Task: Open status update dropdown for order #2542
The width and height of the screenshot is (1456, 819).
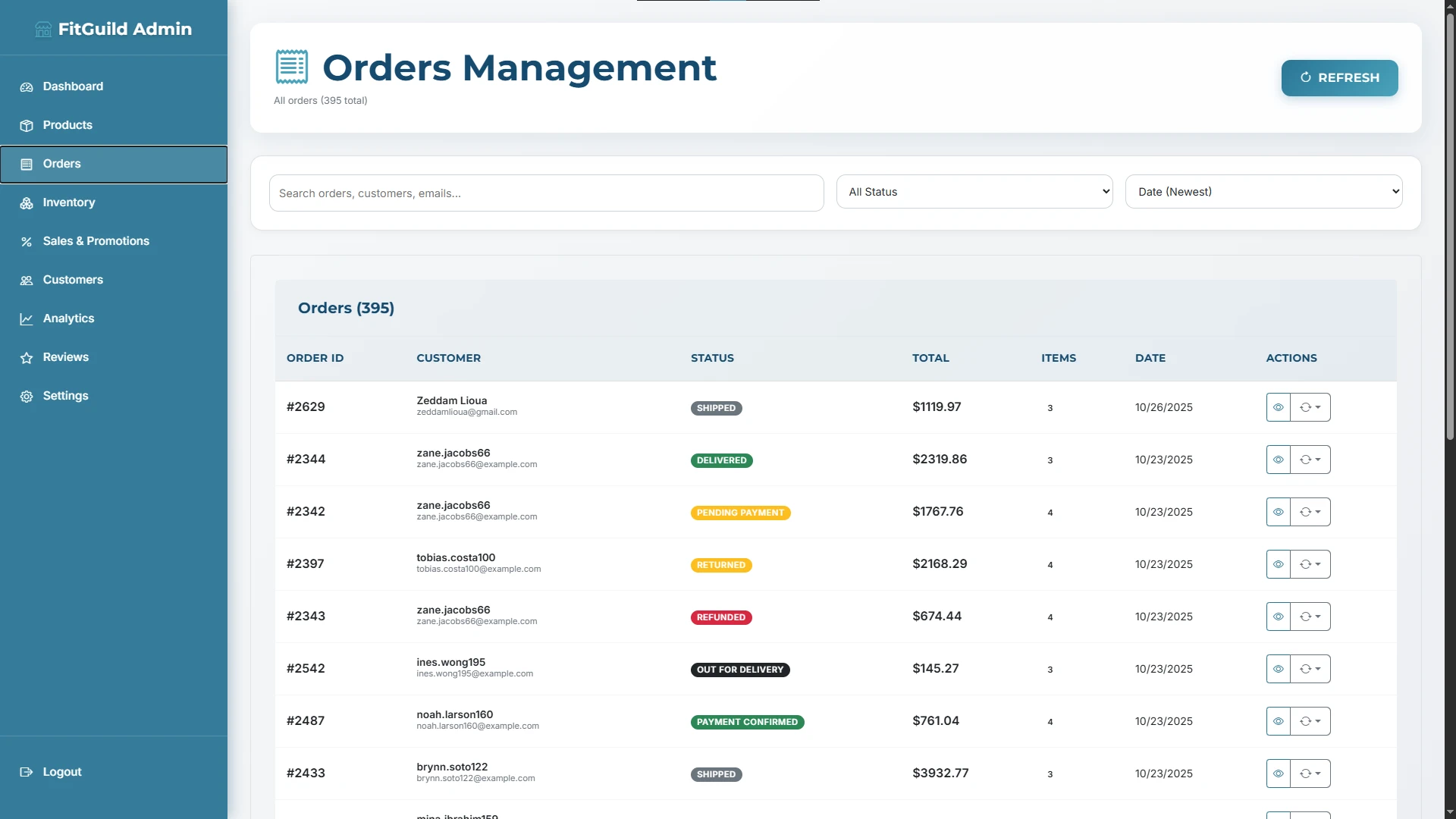Action: click(1310, 669)
